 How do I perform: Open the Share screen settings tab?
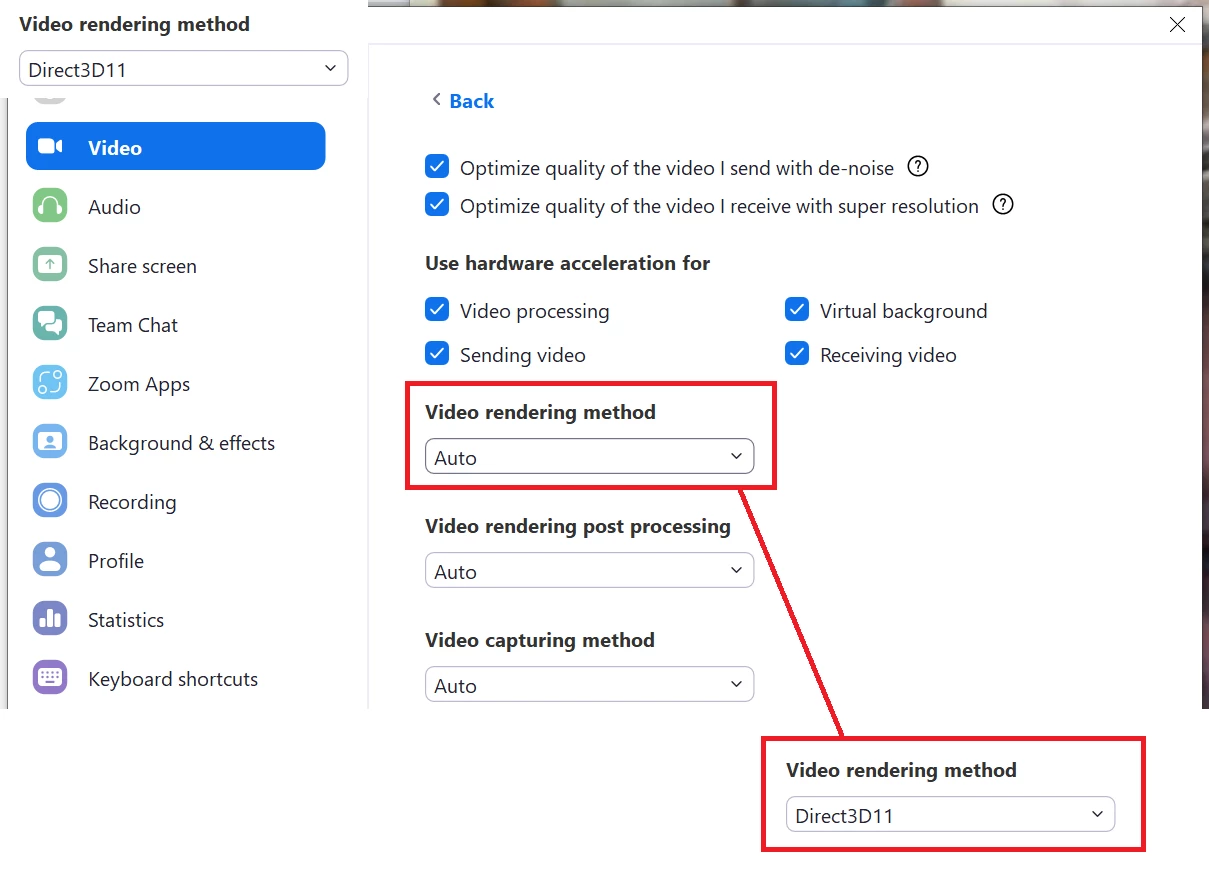pos(176,265)
